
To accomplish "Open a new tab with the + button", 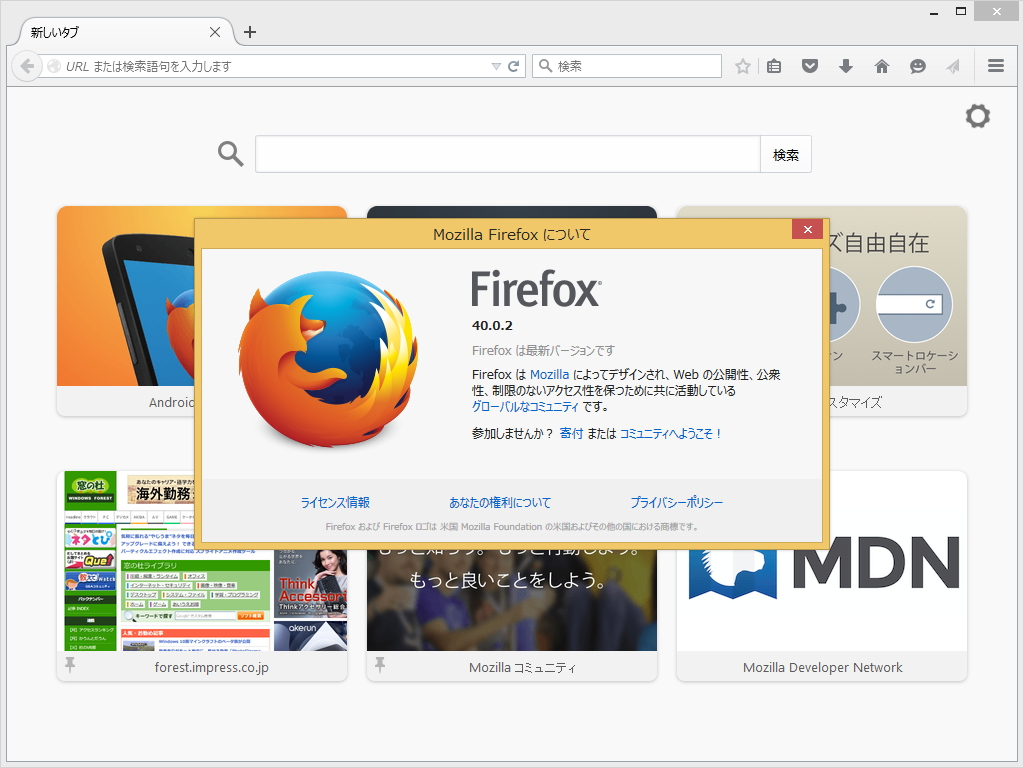I will (249, 31).
